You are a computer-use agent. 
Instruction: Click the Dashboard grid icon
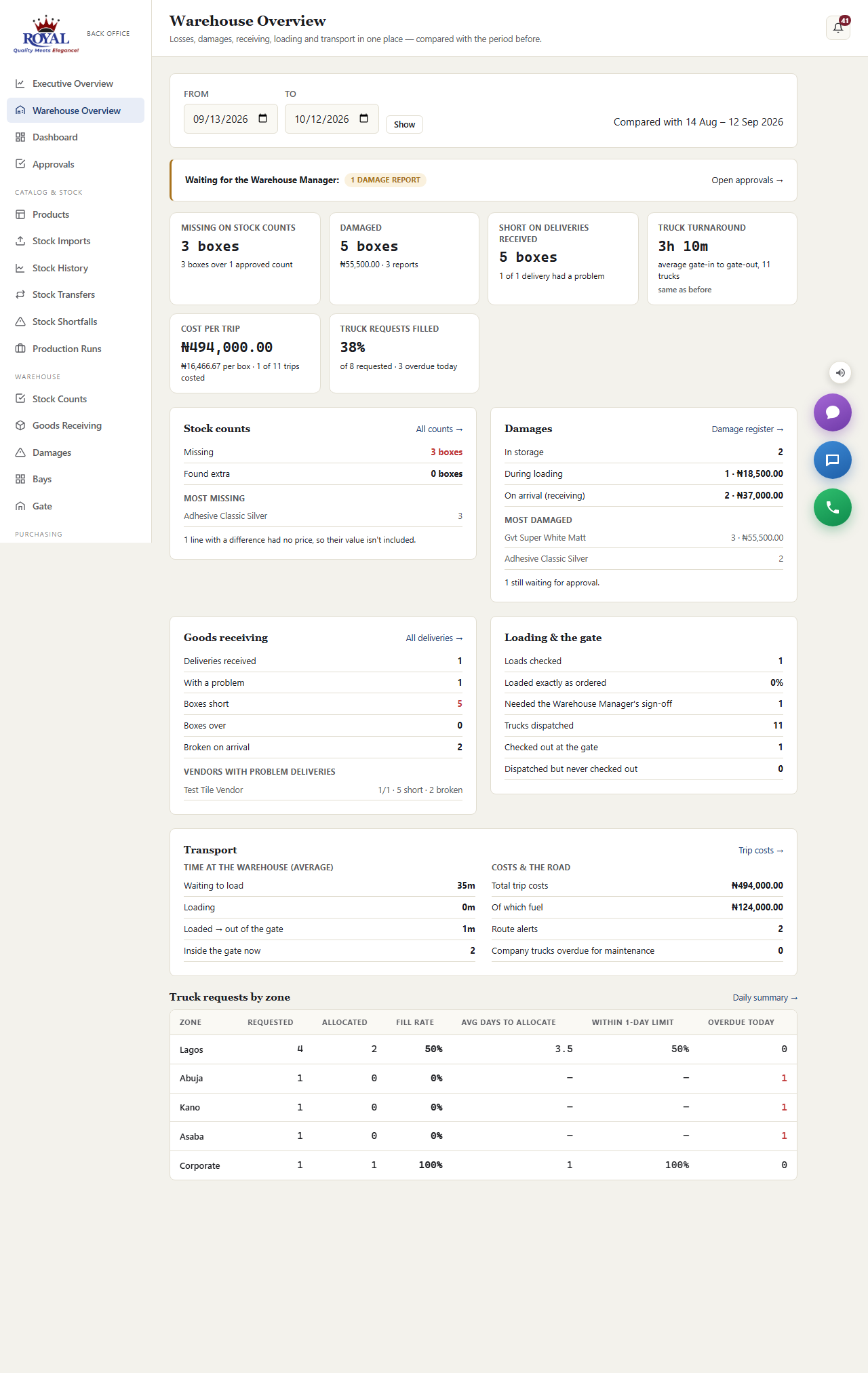[20, 137]
